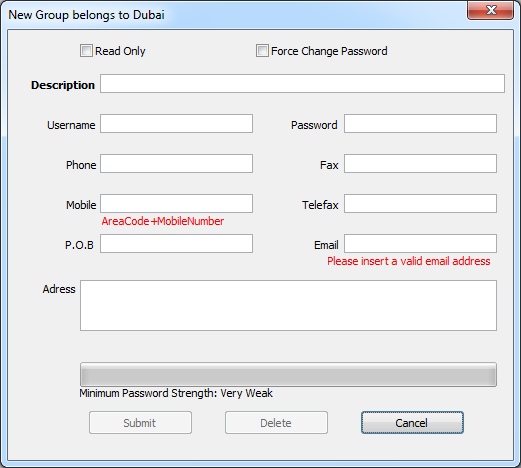Select the P.O.B input field

tap(176, 244)
